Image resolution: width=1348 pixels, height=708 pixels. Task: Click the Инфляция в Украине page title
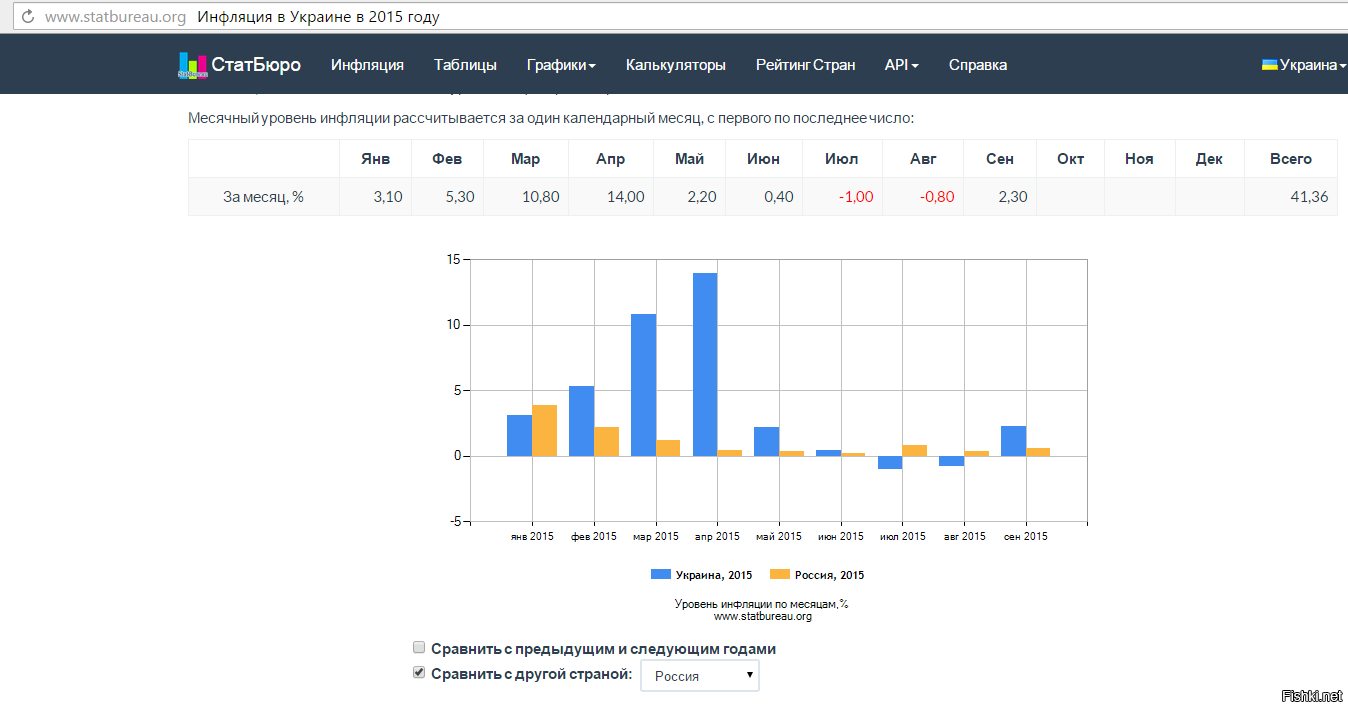click(x=317, y=17)
